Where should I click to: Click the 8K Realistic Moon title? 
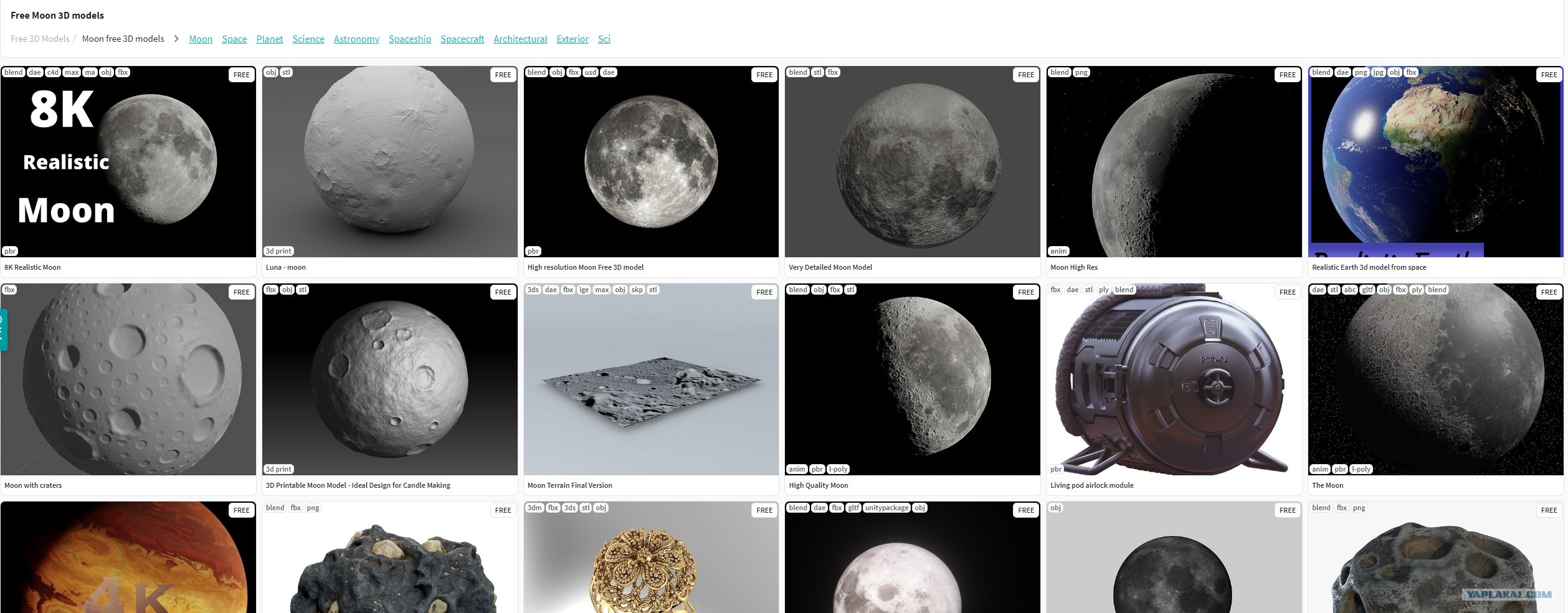coord(32,267)
